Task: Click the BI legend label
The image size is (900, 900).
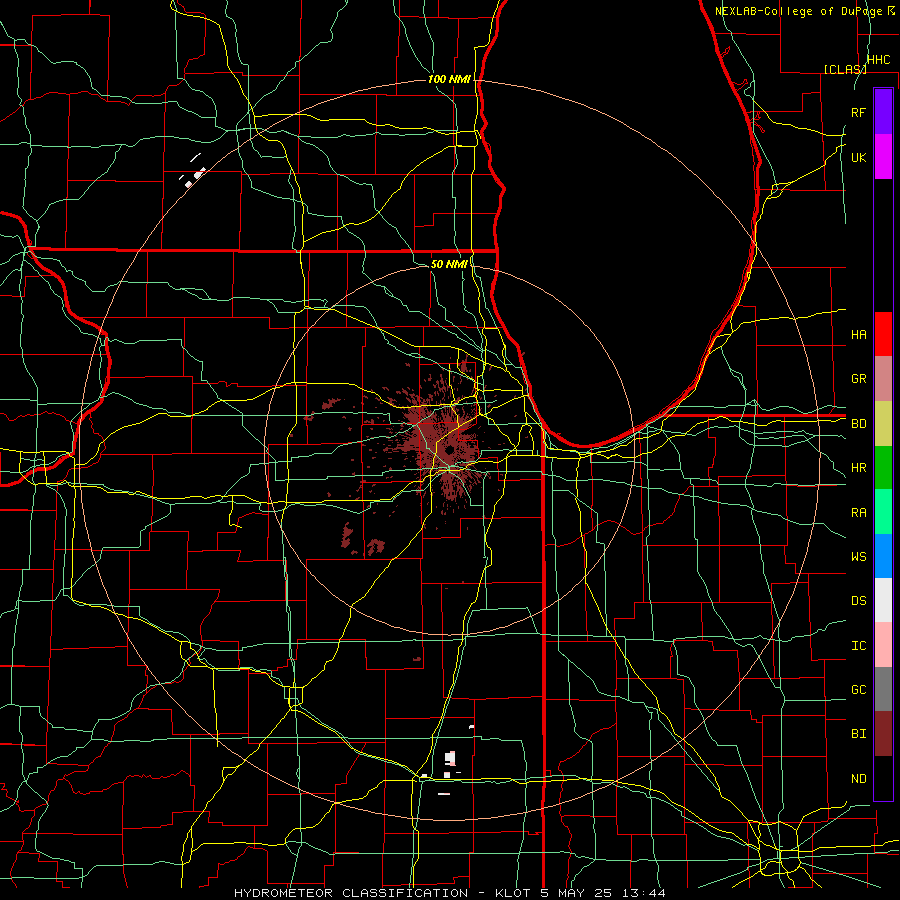Action: pos(858,734)
